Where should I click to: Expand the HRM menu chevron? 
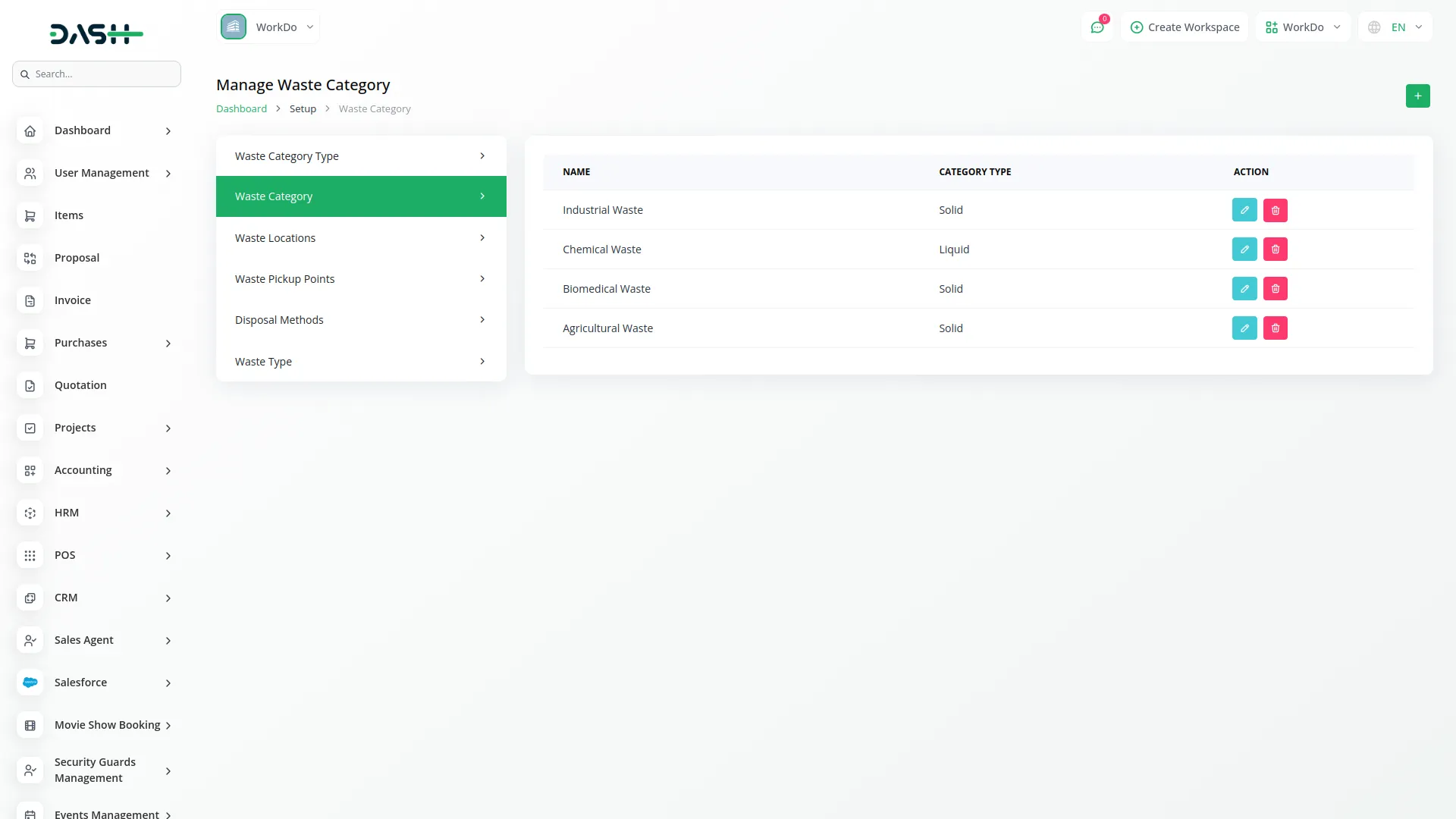point(168,513)
